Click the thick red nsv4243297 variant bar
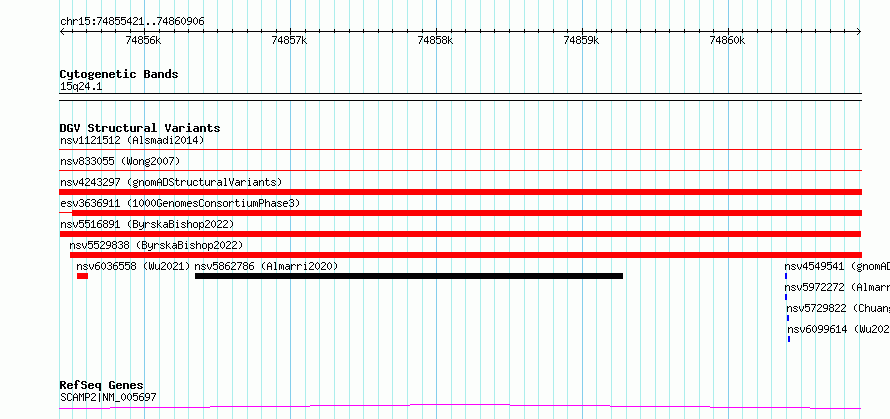The height and width of the screenshot is (419, 890). click(x=461, y=192)
